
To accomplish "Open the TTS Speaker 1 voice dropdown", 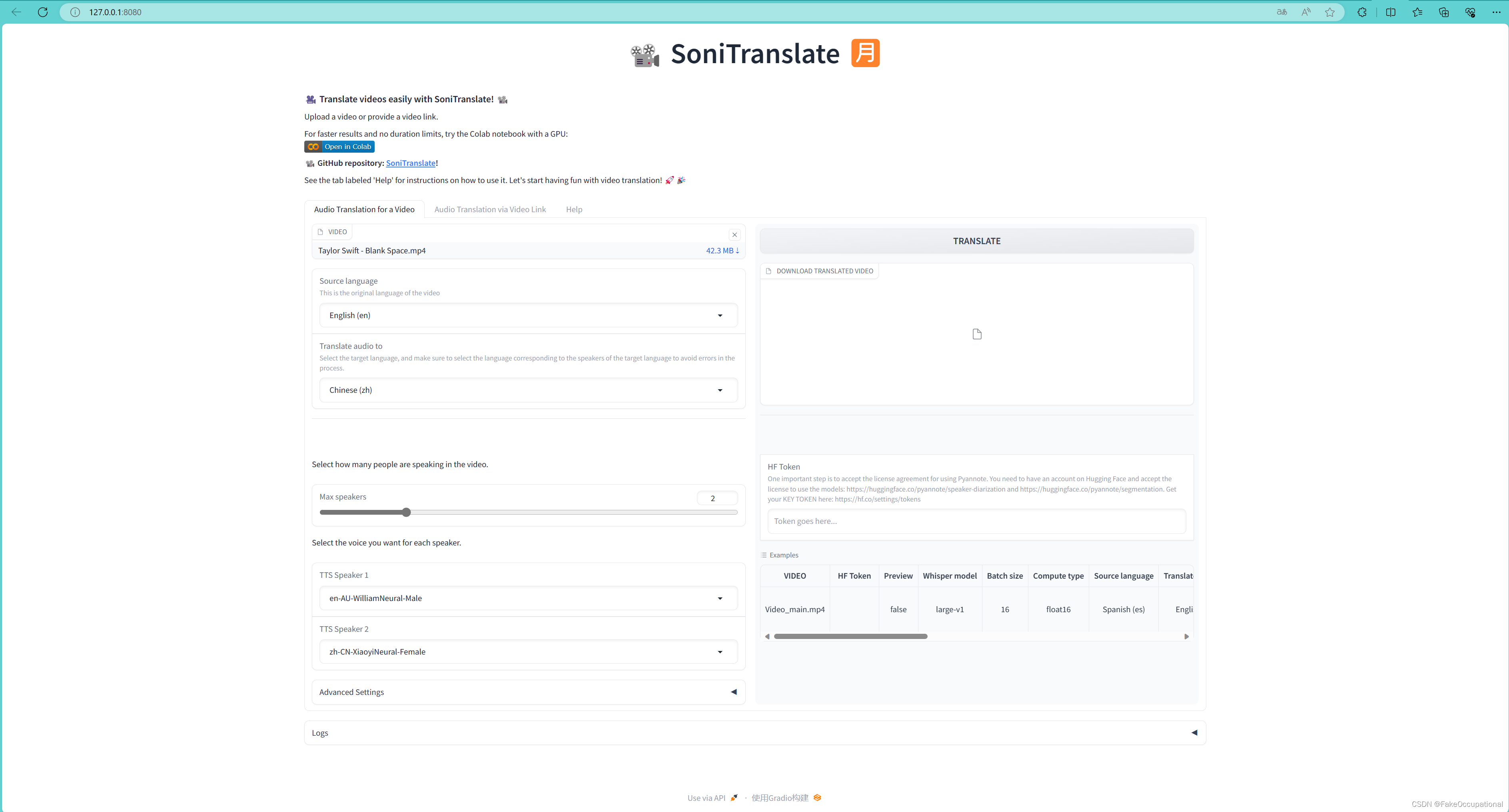I will (528, 598).
